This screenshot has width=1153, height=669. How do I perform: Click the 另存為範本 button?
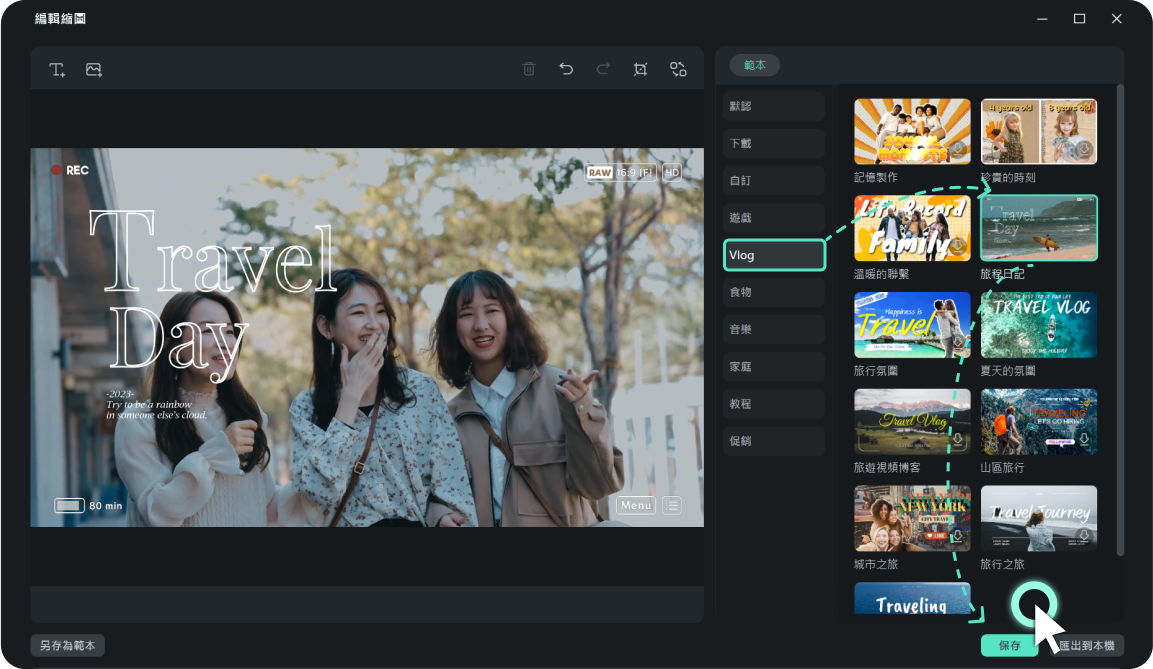[68, 645]
